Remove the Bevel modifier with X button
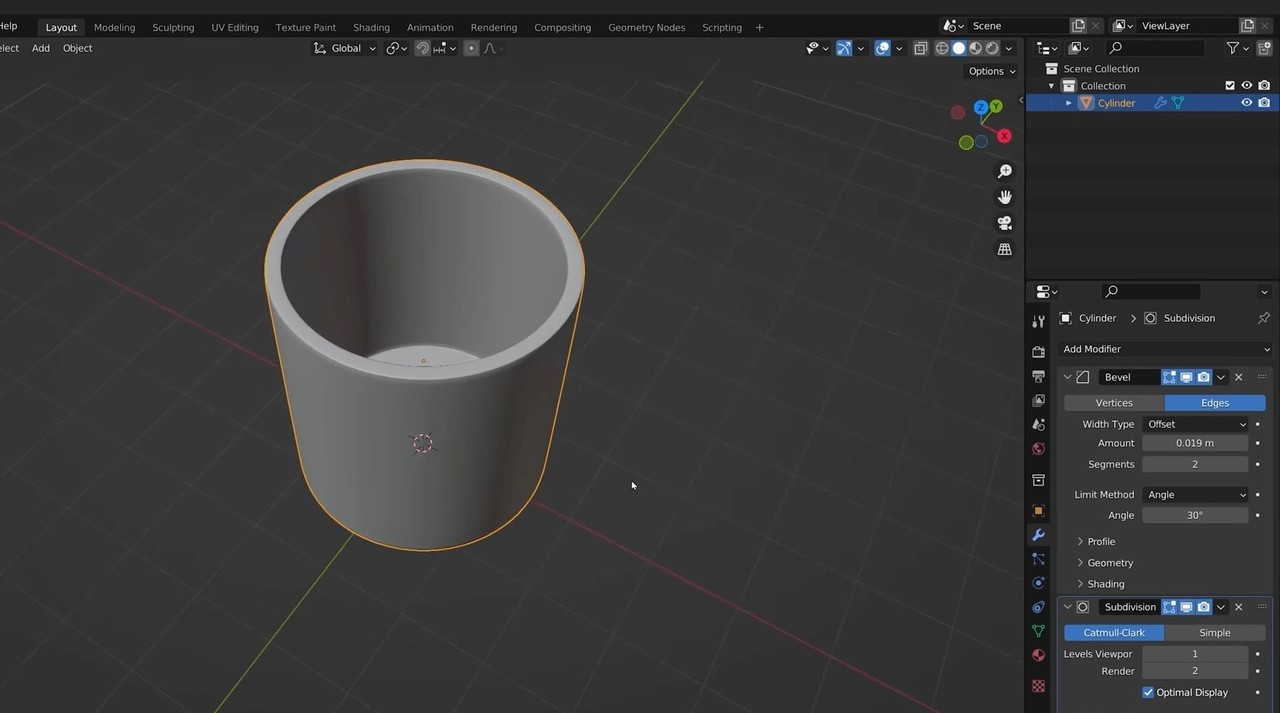This screenshot has height=713, width=1280. [1238, 377]
